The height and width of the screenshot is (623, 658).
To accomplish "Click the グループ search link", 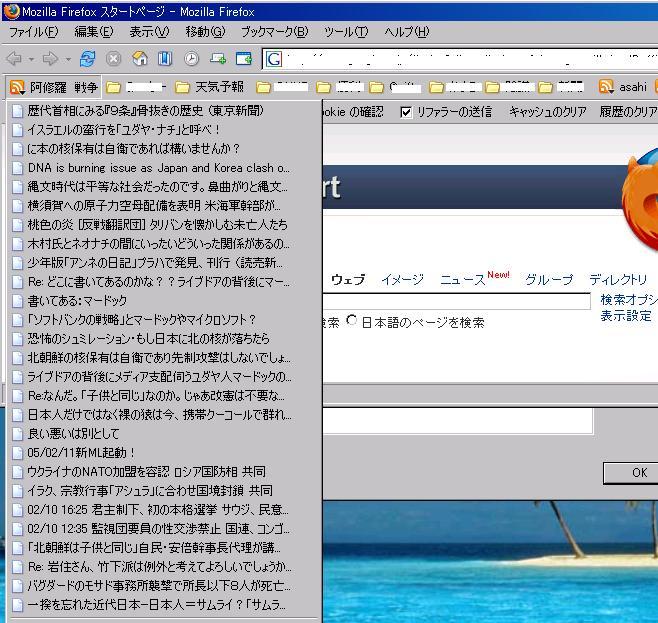I will click(549, 279).
